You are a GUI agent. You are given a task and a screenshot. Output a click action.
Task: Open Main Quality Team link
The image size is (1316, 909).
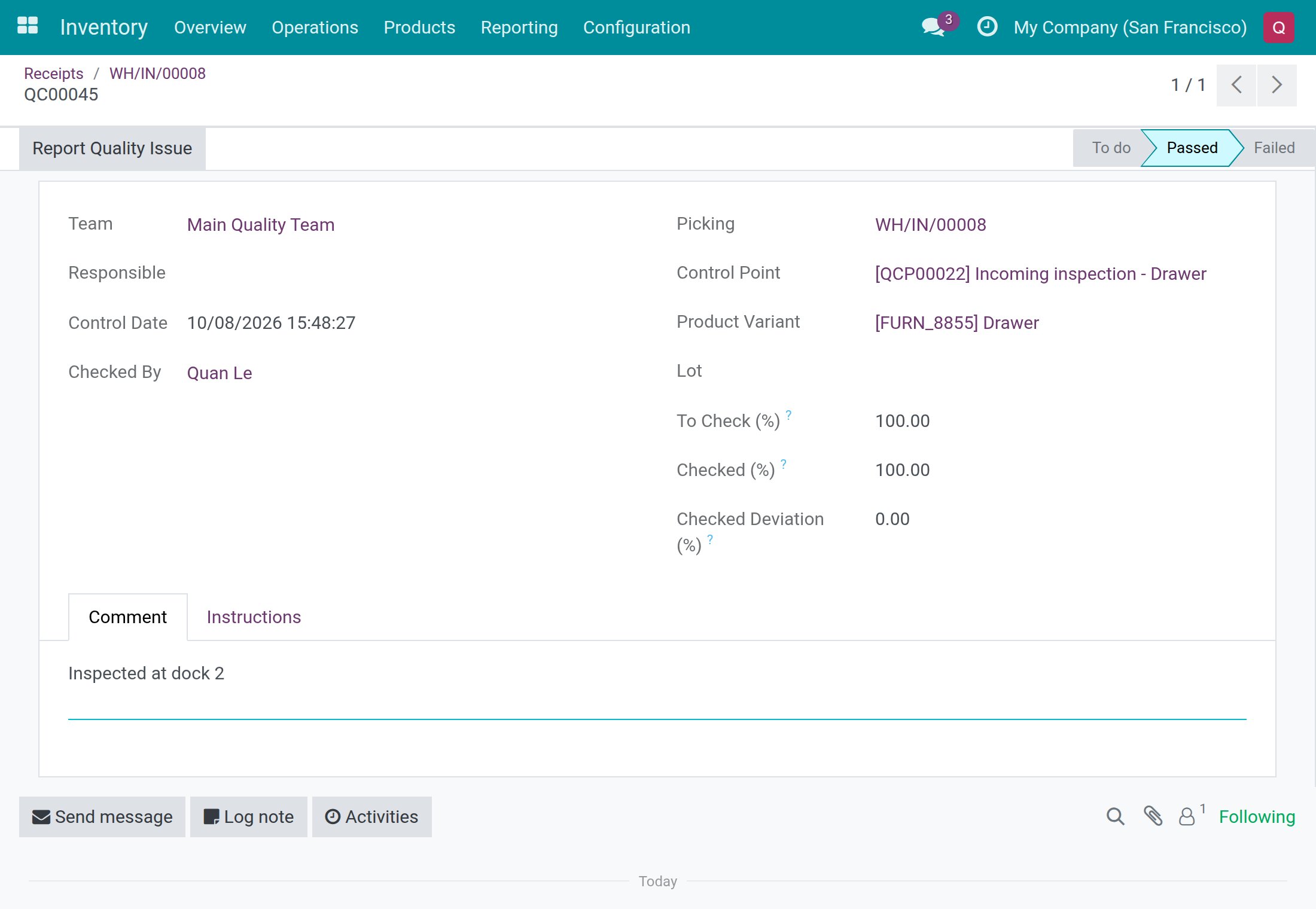tap(261, 225)
